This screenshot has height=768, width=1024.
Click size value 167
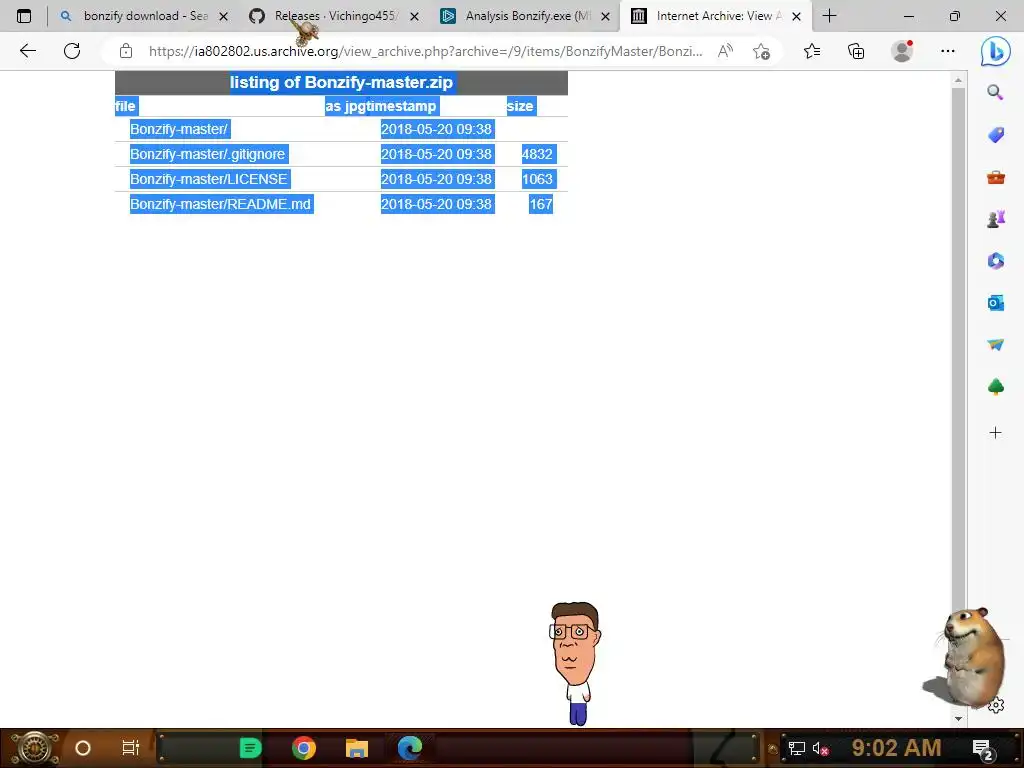coord(541,204)
